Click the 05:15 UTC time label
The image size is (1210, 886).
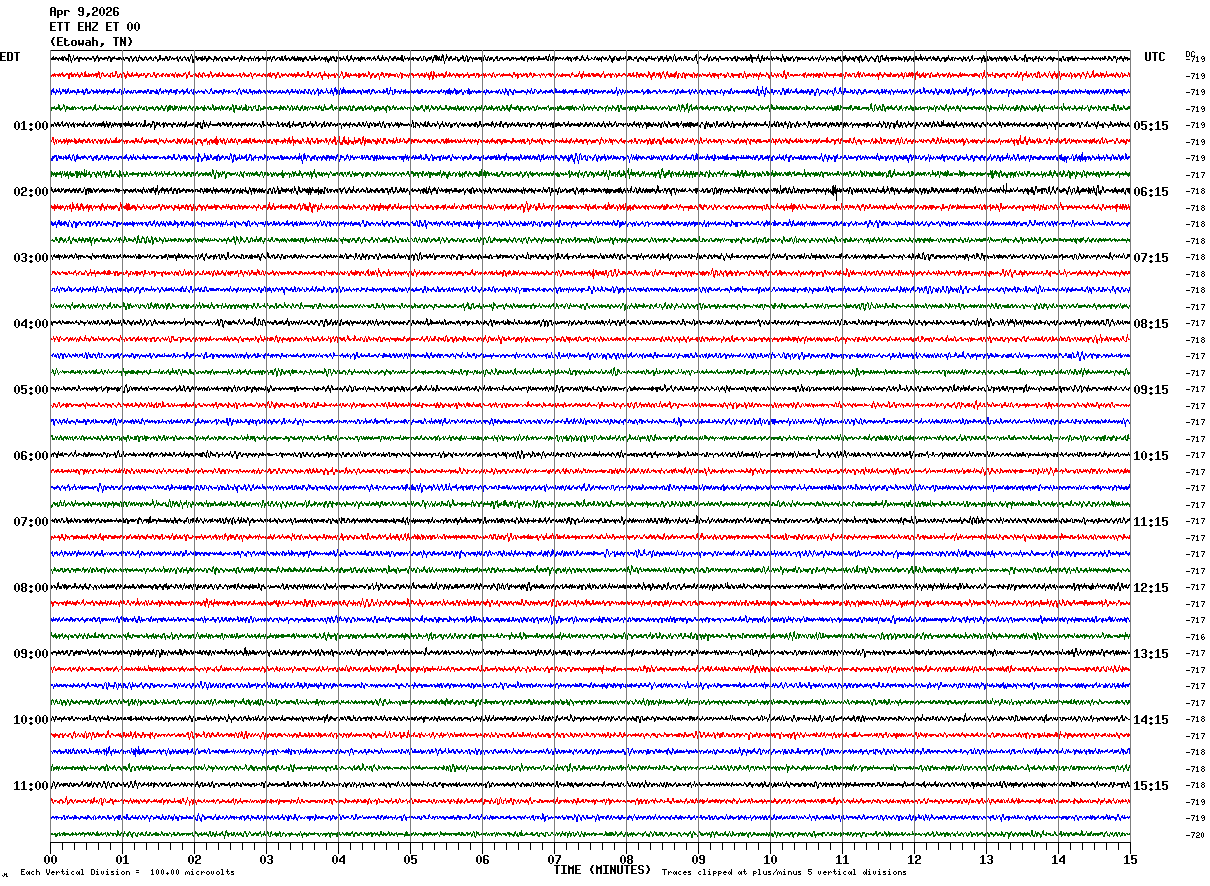coord(1151,126)
